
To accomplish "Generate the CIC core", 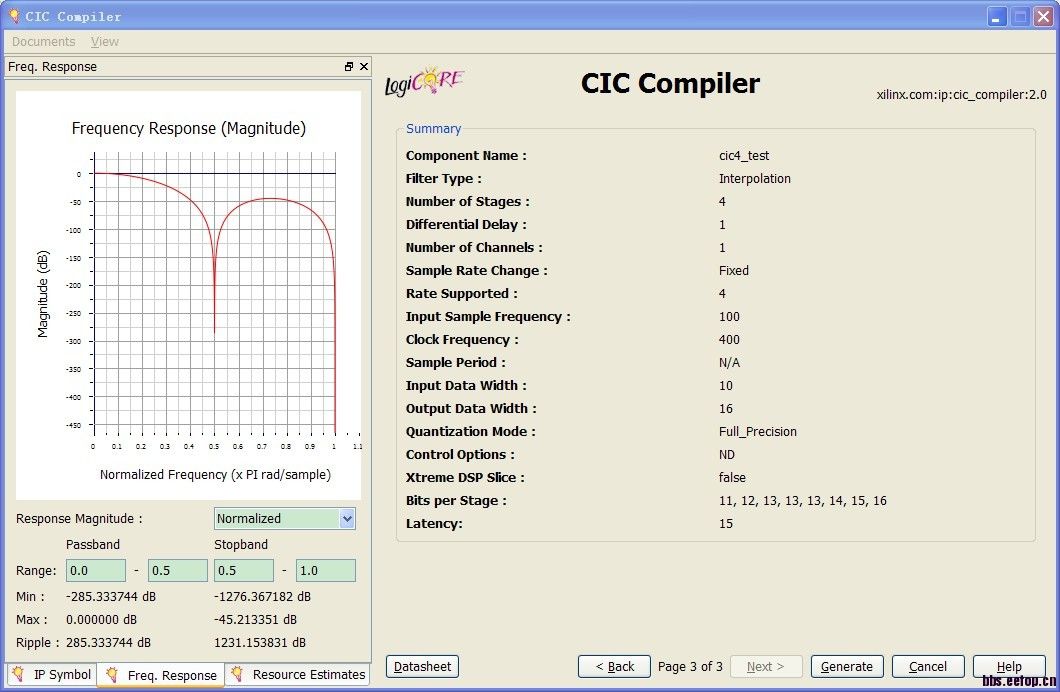I will [x=846, y=666].
